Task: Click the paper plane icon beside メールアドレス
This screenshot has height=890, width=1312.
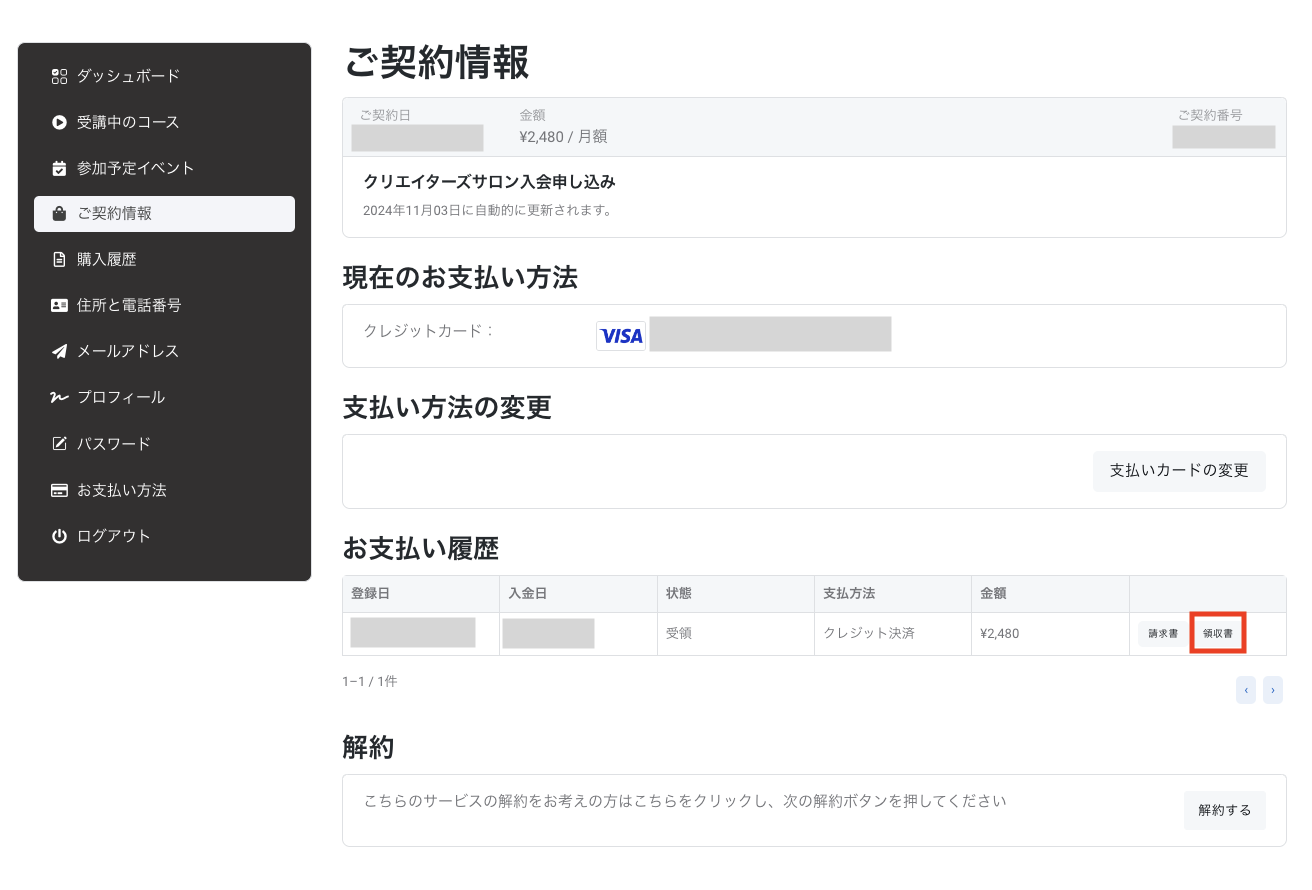Action: [x=59, y=352]
